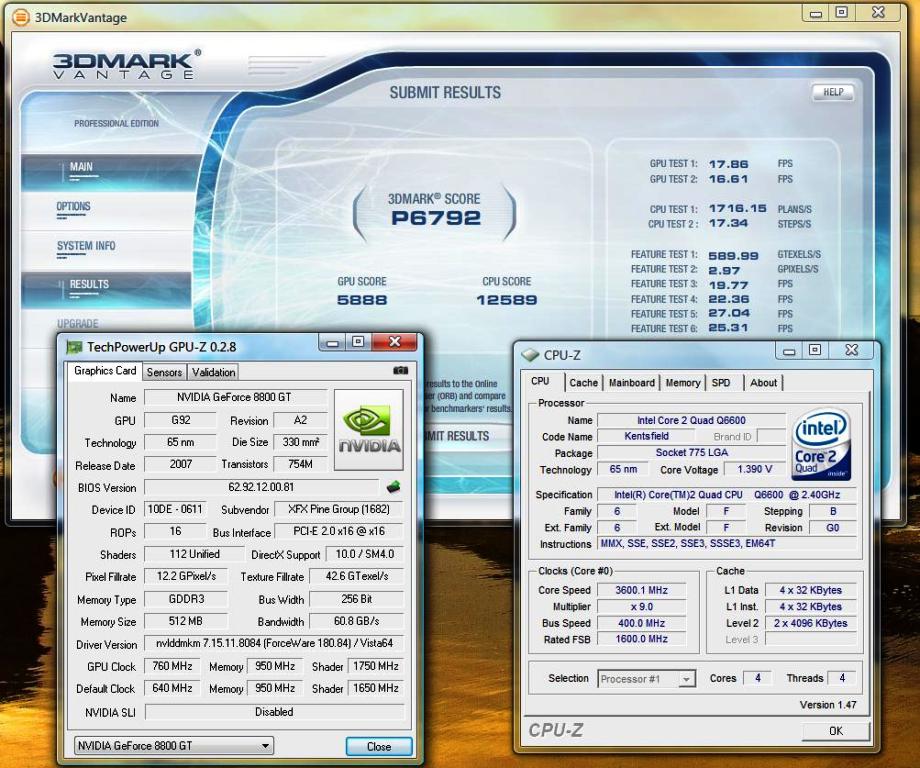Minimize the CPU-Z window

click(x=789, y=351)
